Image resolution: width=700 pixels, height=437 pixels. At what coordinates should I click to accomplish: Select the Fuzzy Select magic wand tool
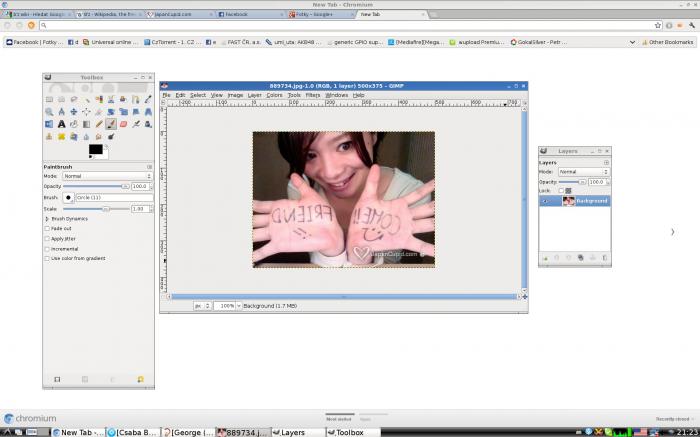87,99
